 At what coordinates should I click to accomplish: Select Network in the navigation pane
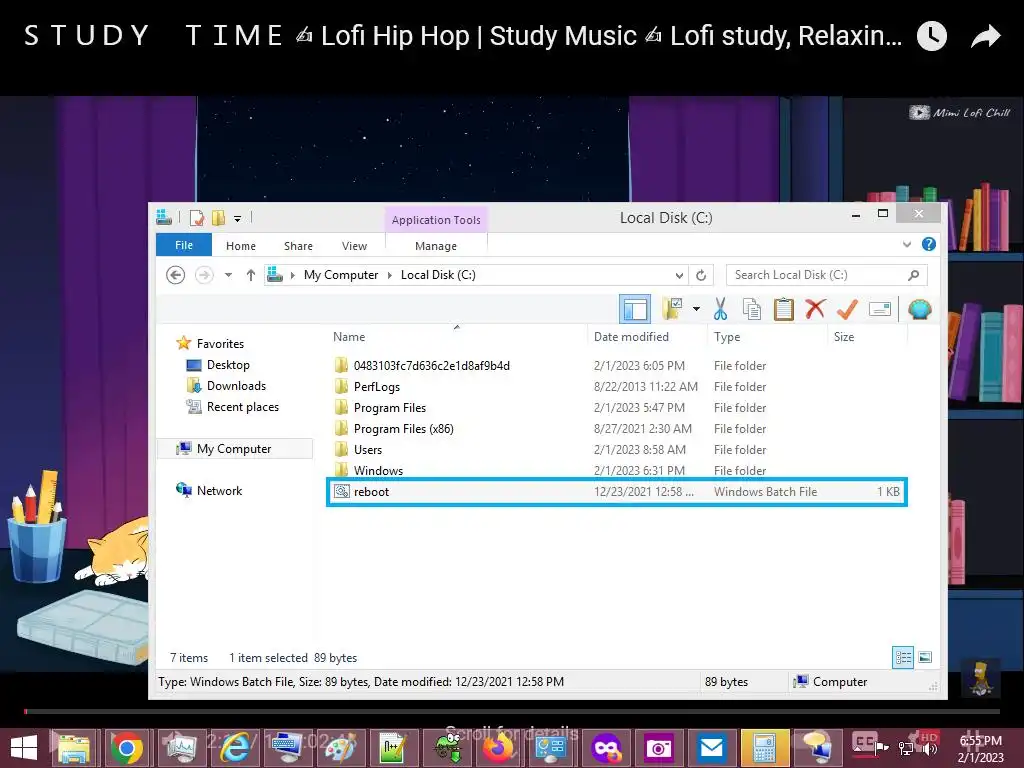point(219,490)
